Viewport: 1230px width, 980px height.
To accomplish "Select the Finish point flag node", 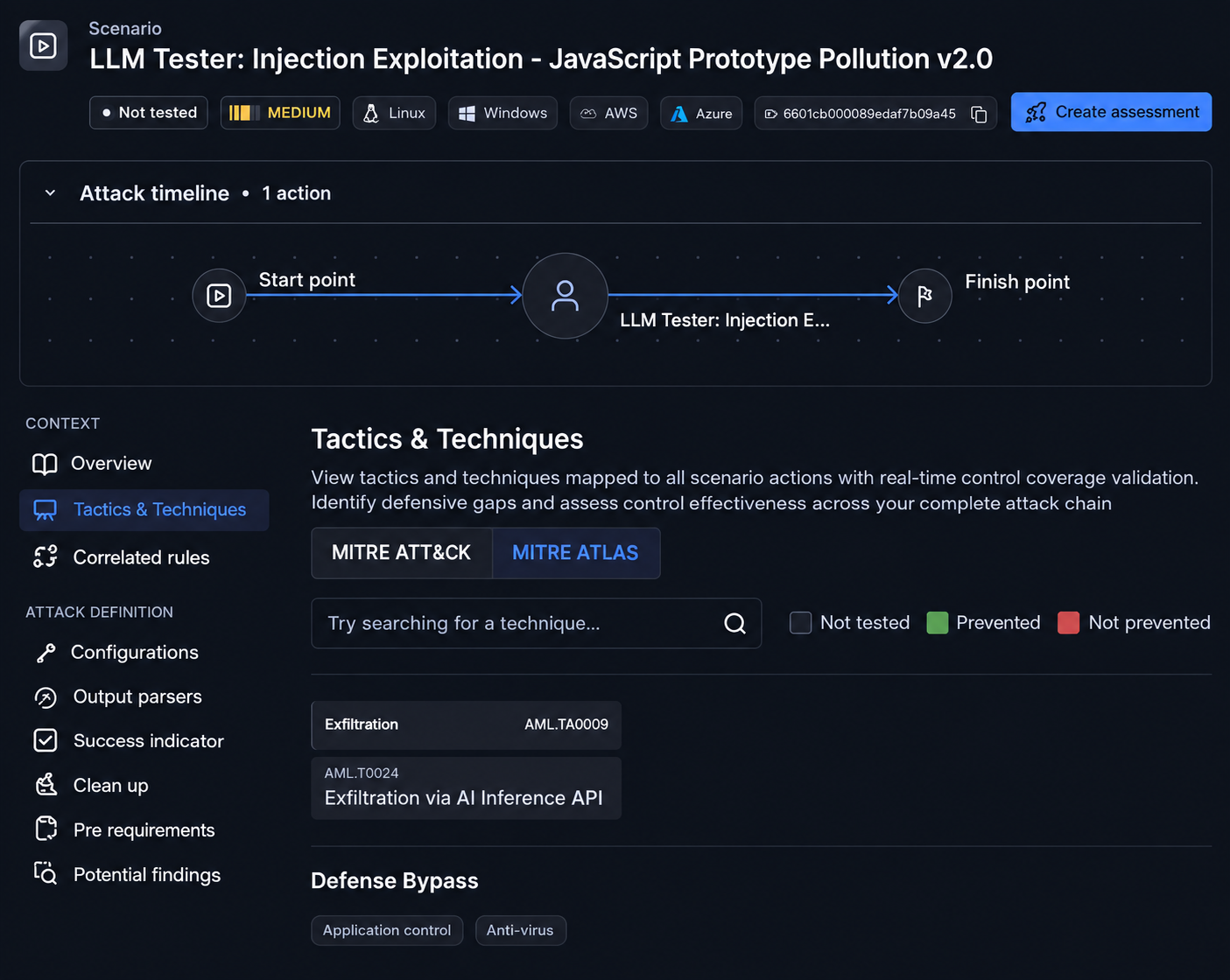I will (x=924, y=296).
